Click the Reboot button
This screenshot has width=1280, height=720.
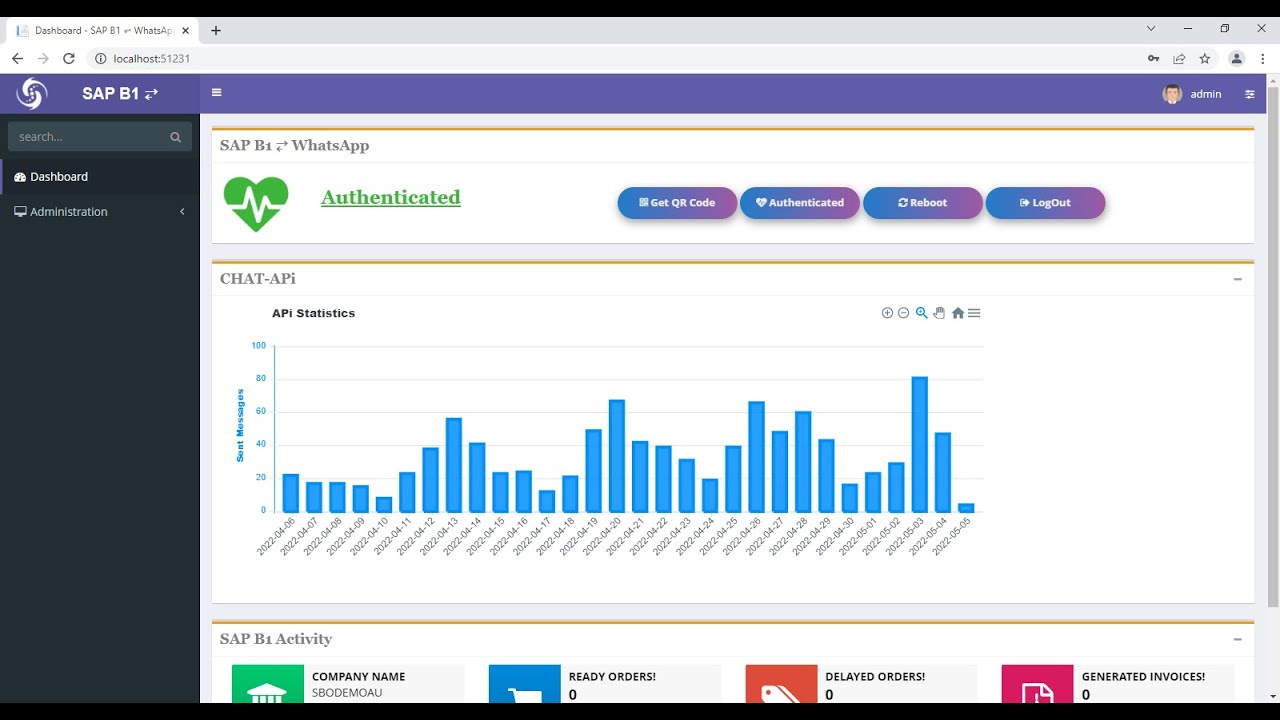[x=923, y=202]
